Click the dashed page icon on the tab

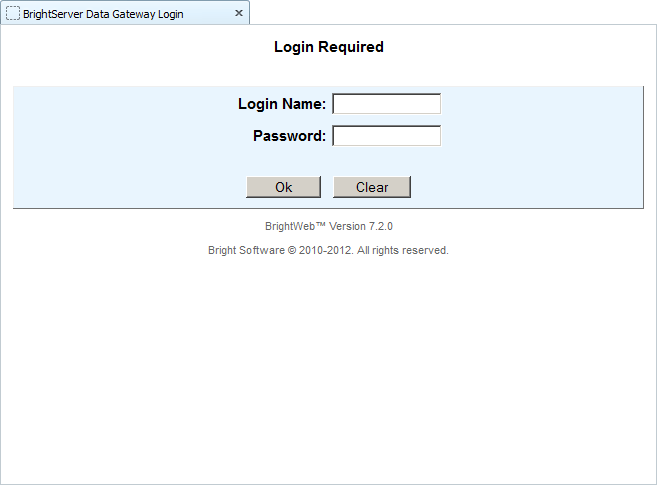click(13, 14)
